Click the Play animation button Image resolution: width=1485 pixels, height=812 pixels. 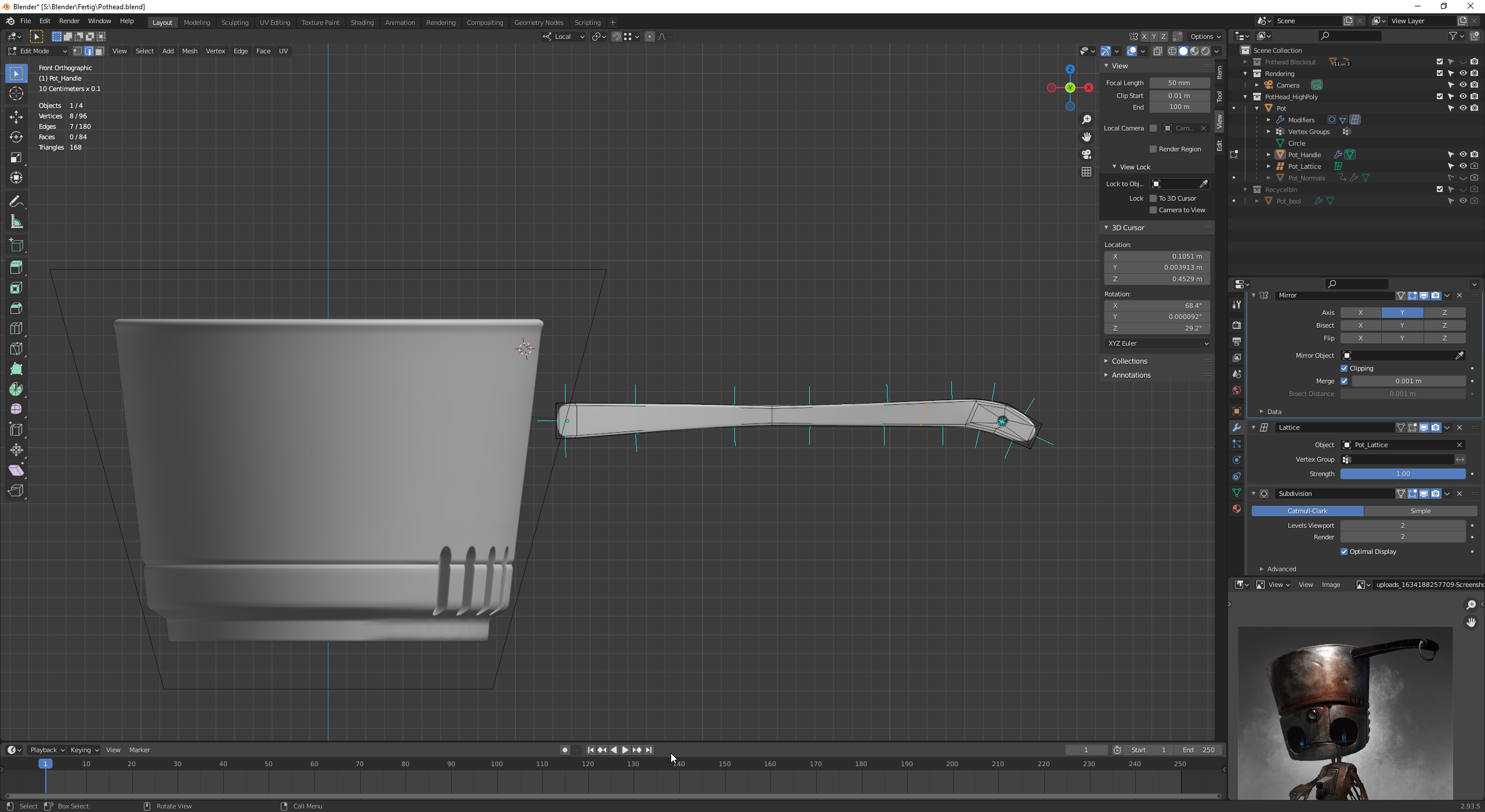pos(625,750)
